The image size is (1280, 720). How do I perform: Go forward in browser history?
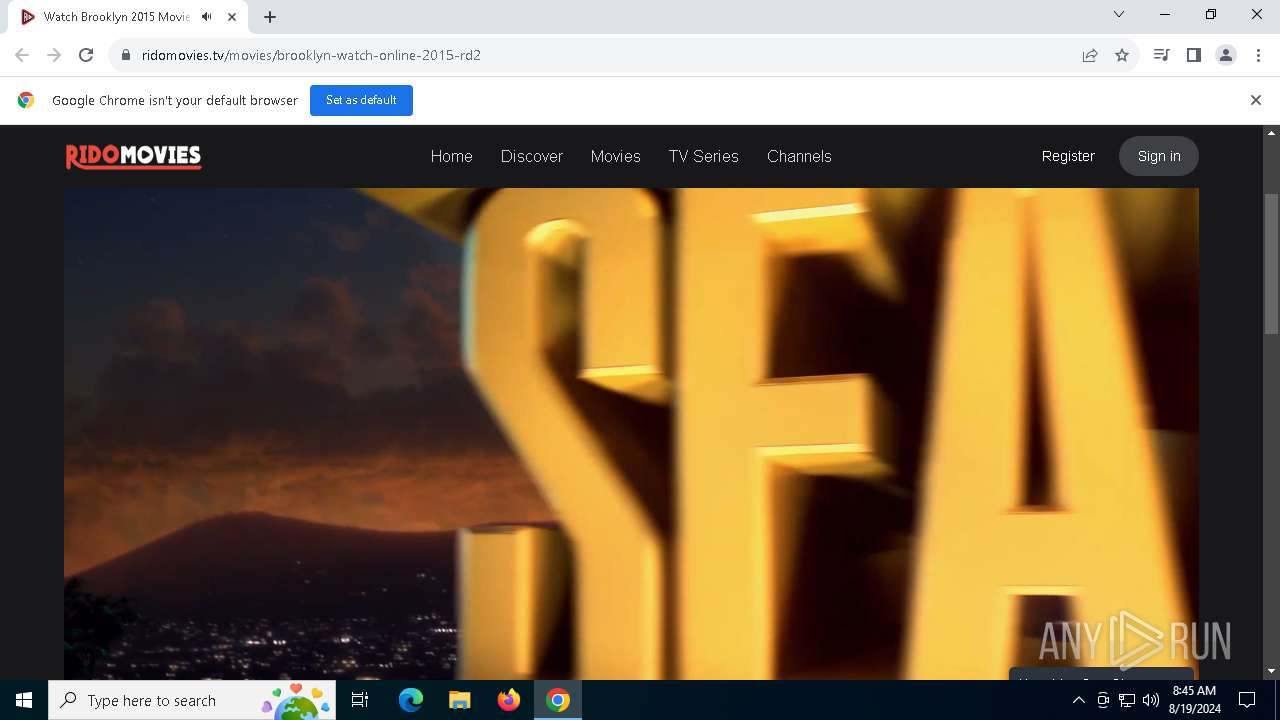54,55
